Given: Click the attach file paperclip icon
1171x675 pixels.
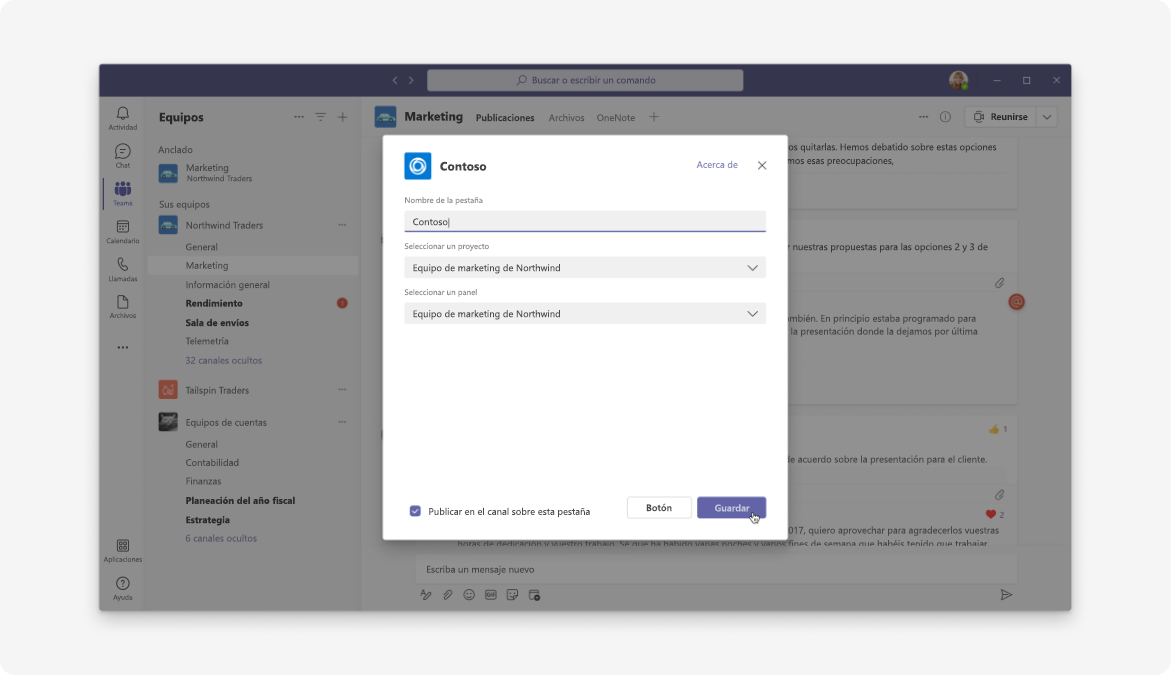Looking at the screenshot, I should click(x=447, y=594).
